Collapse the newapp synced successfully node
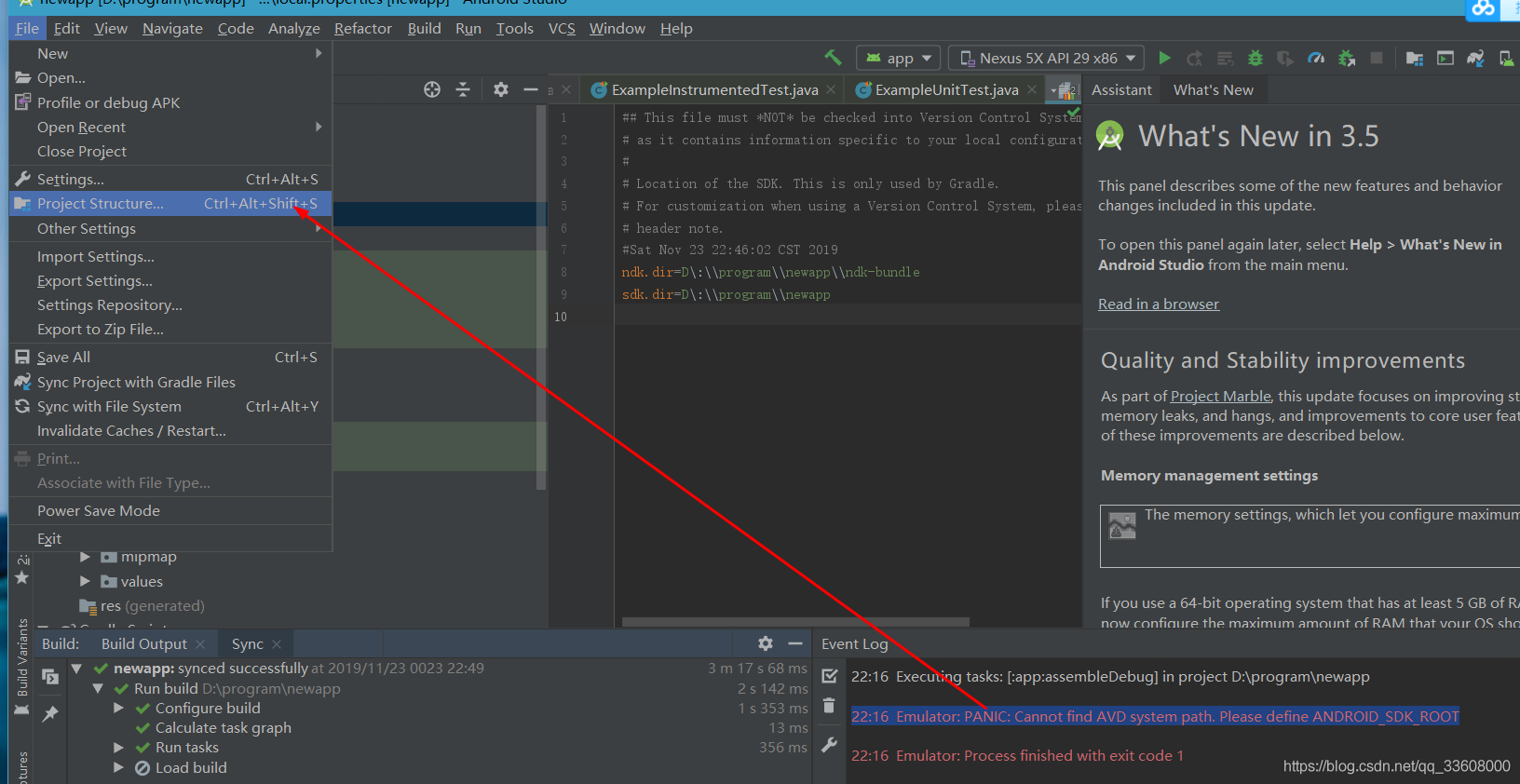The height and width of the screenshot is (784, 1520). [x=76, y=668]
